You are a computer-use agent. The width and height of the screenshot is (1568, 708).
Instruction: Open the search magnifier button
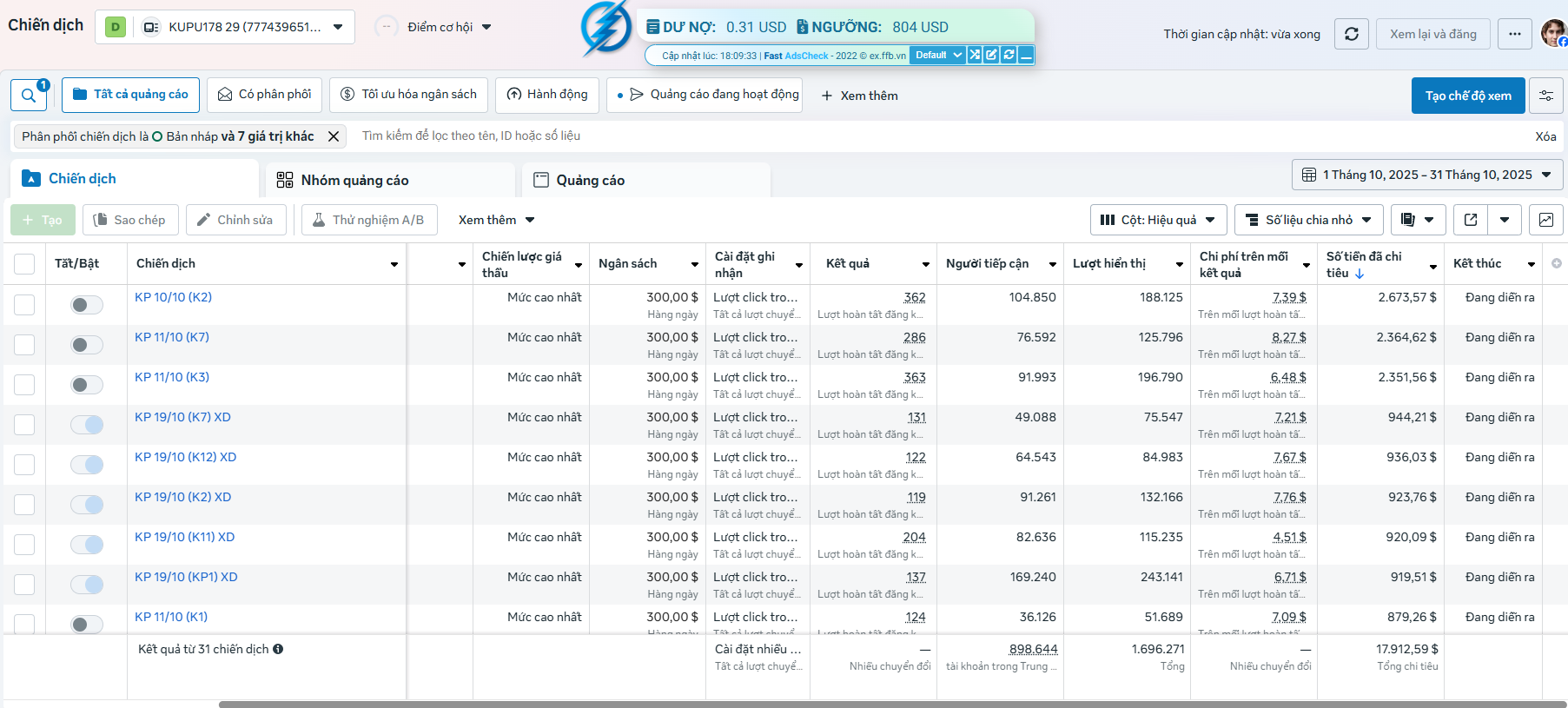[x=29, y=95]
